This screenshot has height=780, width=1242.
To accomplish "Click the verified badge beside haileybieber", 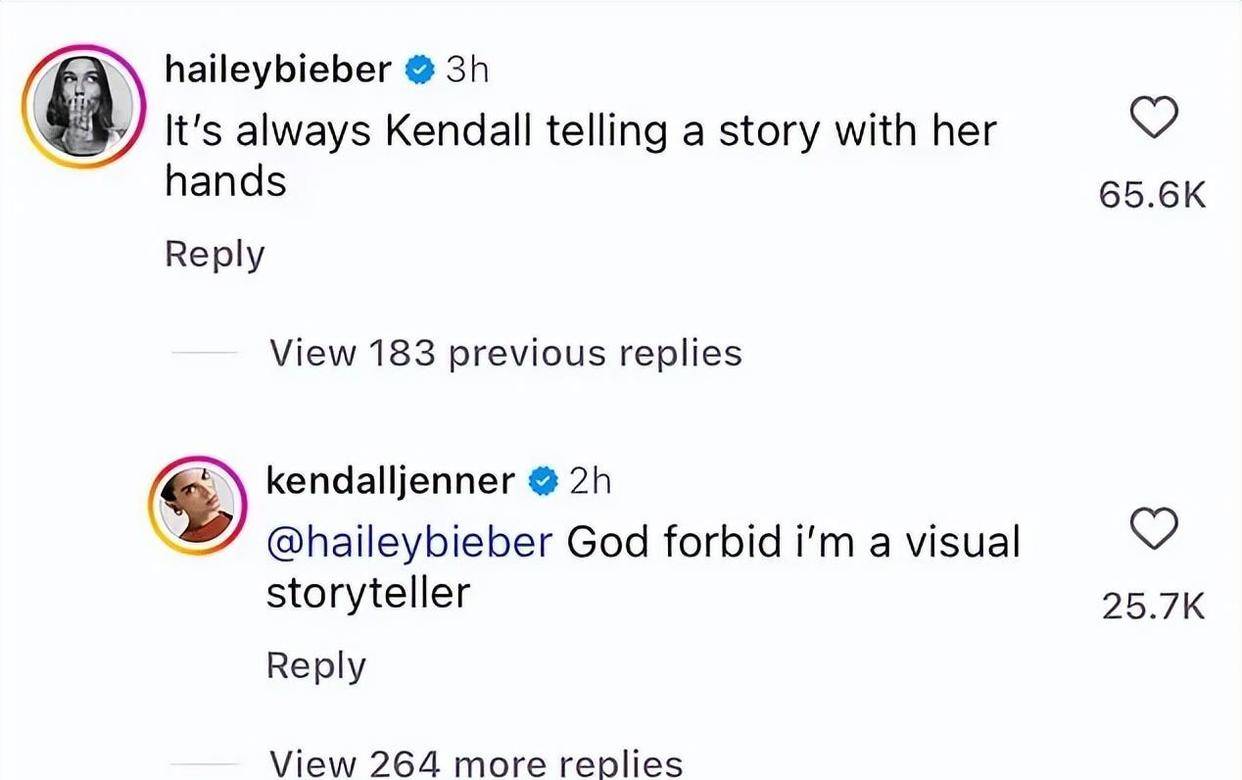I will 418,70.
